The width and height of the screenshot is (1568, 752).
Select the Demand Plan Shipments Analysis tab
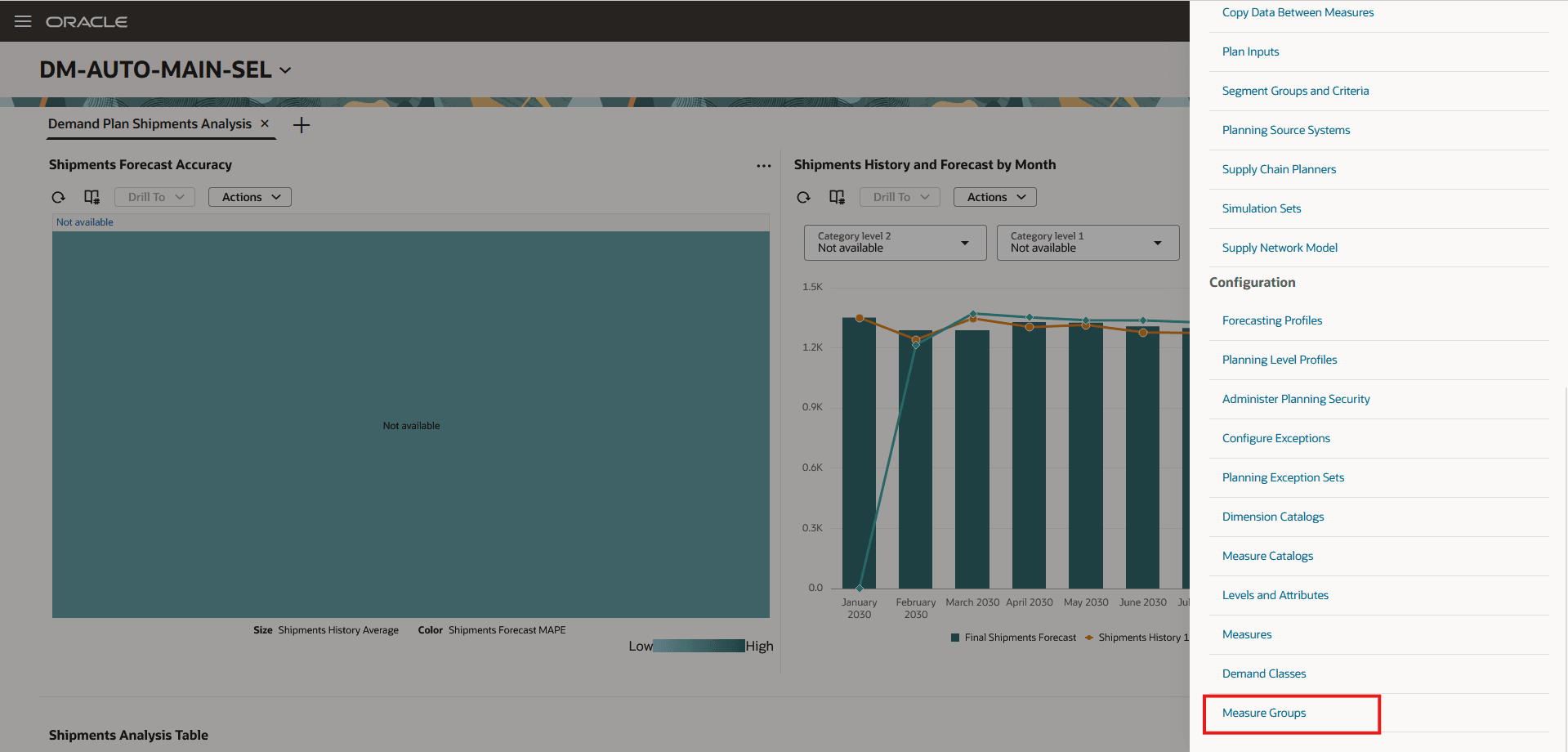[x=150, y=123]
